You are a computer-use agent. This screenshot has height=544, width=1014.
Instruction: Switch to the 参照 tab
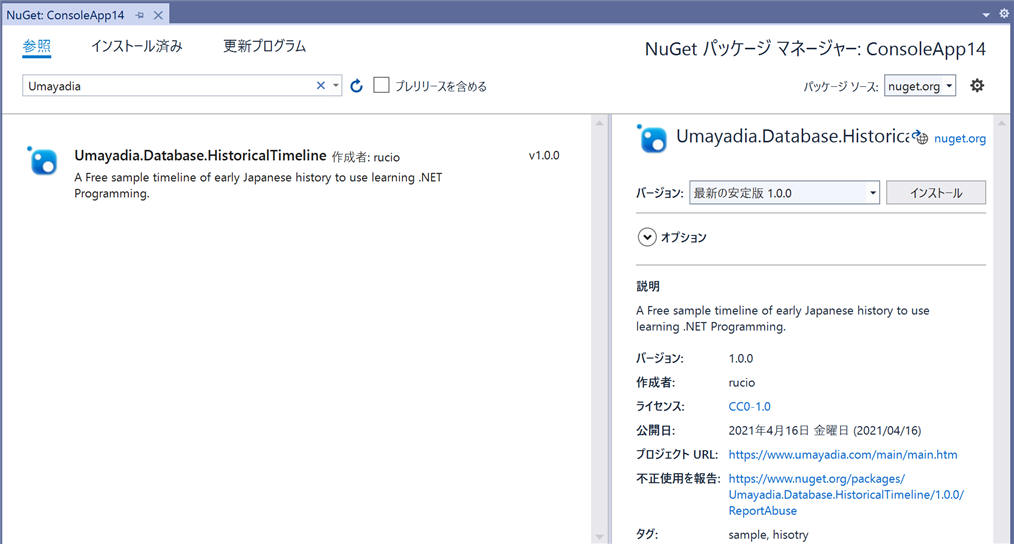pyautogui.click(x=36, y=46)
